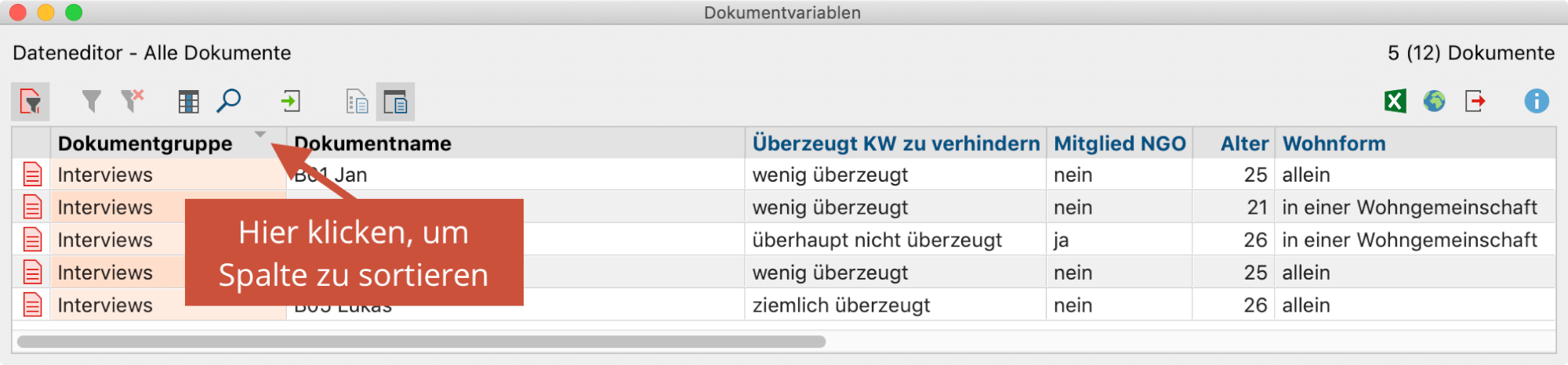Viewport: 1568px width, 365px height.
Task: Click the import data green arrow icon
Action: coord(291,101)
